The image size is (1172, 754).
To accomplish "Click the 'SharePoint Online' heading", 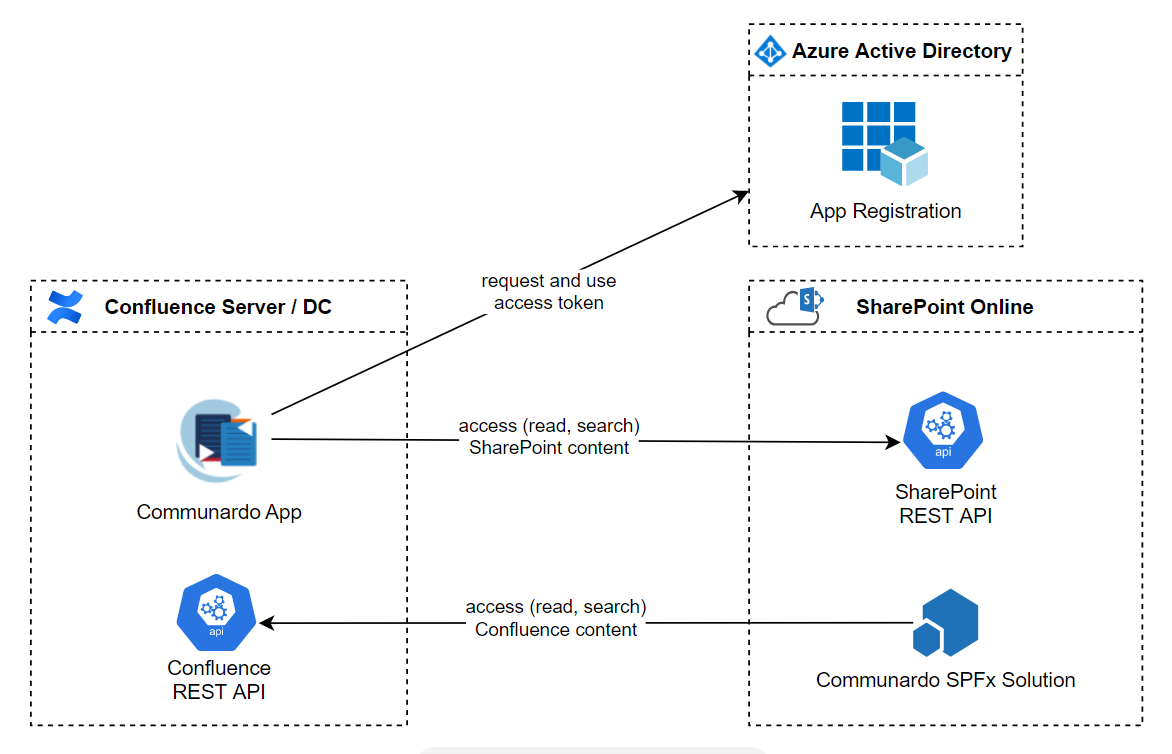I will coord(944,307).
